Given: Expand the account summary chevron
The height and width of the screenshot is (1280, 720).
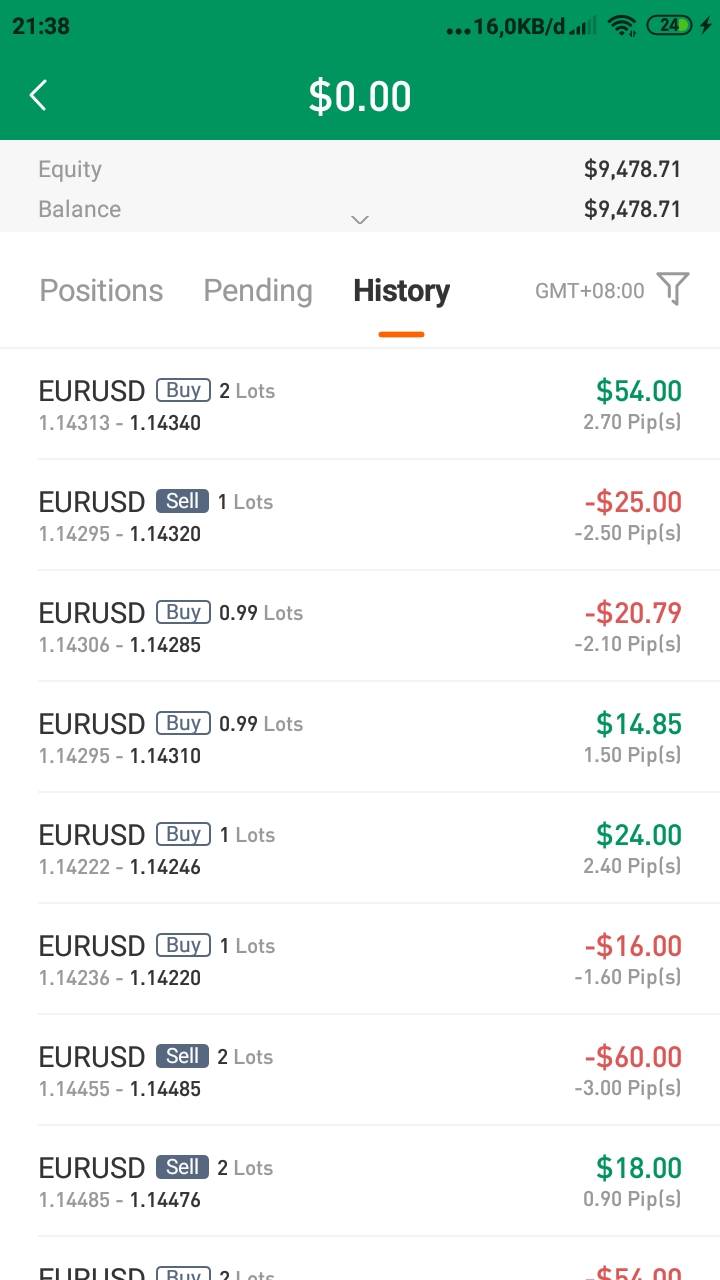Looking at the screenshot, I should coord(360,220).
